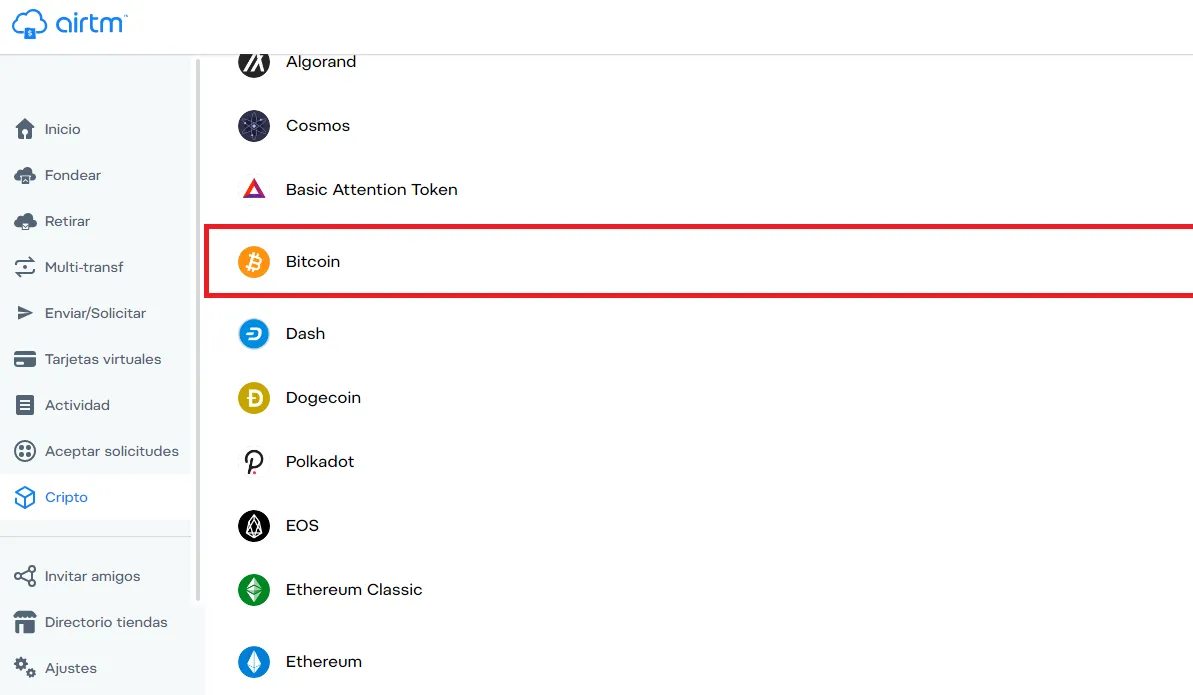
Task: Click the Algorand coin icon
Action: (x=254, y=62)
